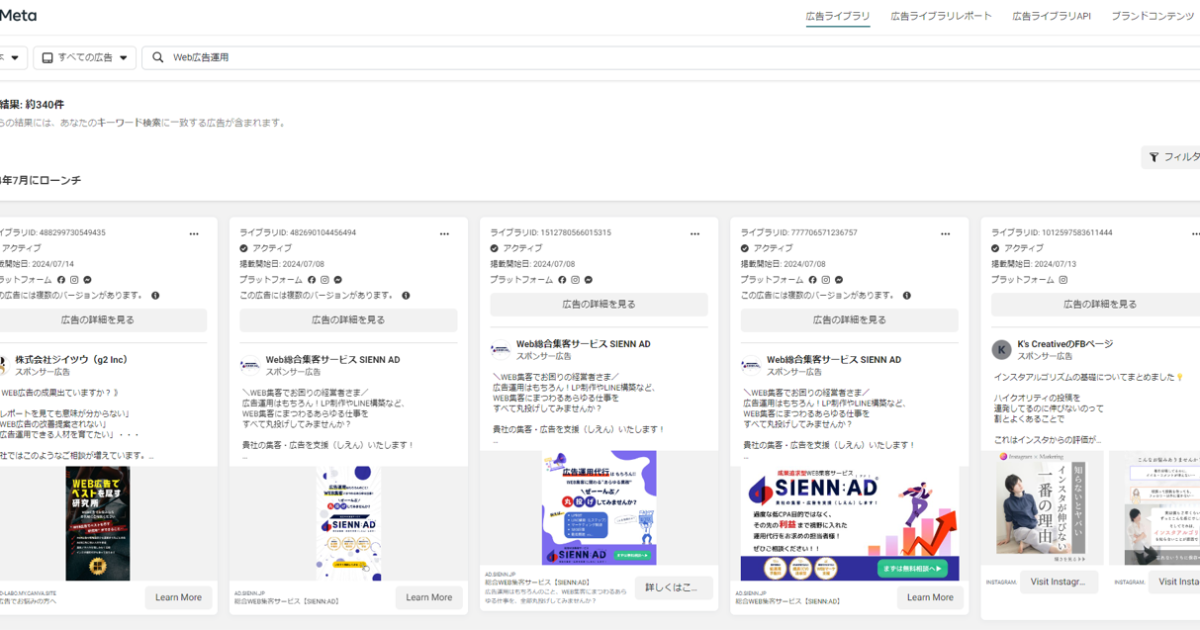
Task: Click Messenger platform icon on ad 777706571236757
Action: [840, 280]
